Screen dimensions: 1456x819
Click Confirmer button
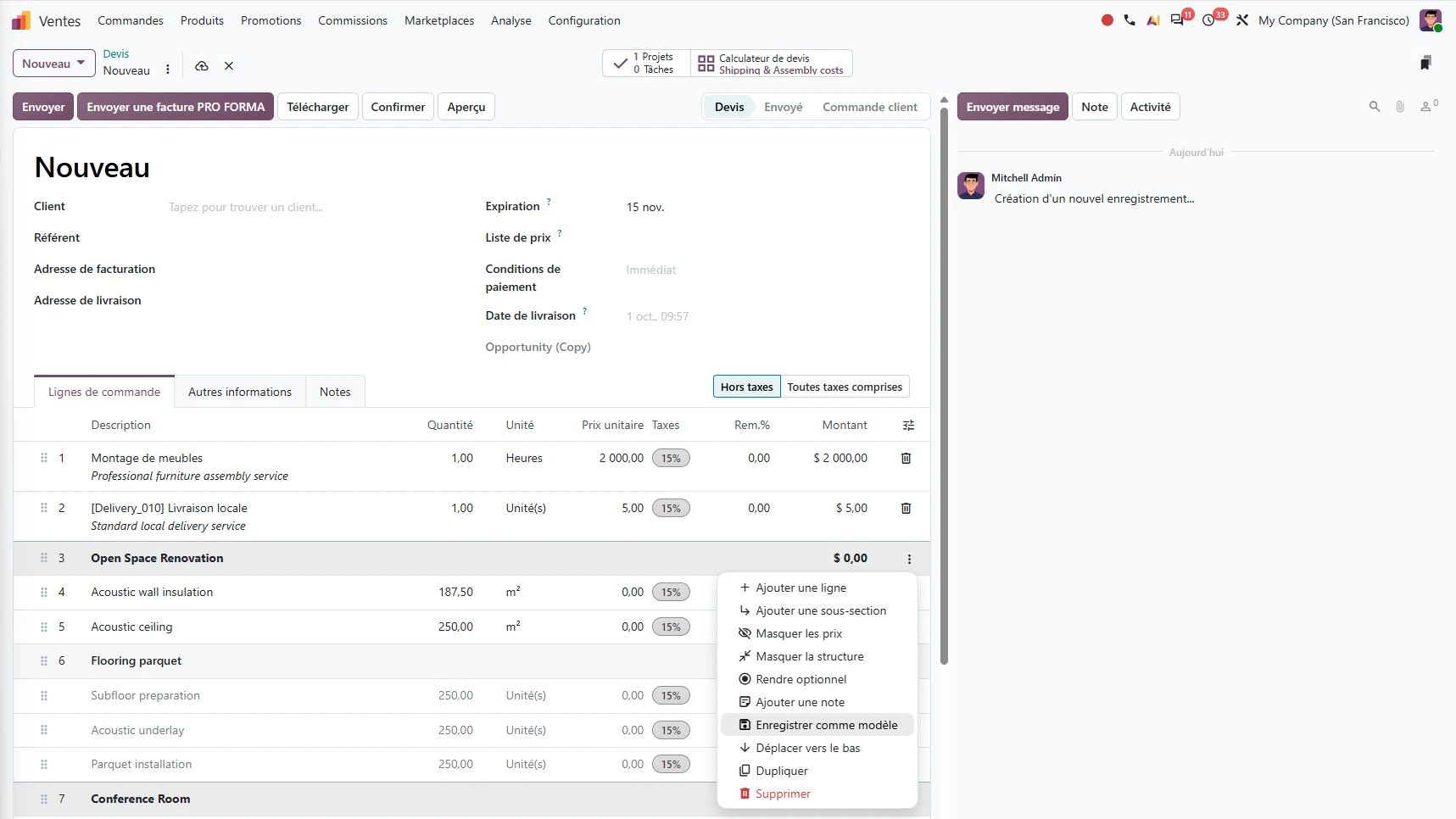pyautogui.click(x=398, y=107)
